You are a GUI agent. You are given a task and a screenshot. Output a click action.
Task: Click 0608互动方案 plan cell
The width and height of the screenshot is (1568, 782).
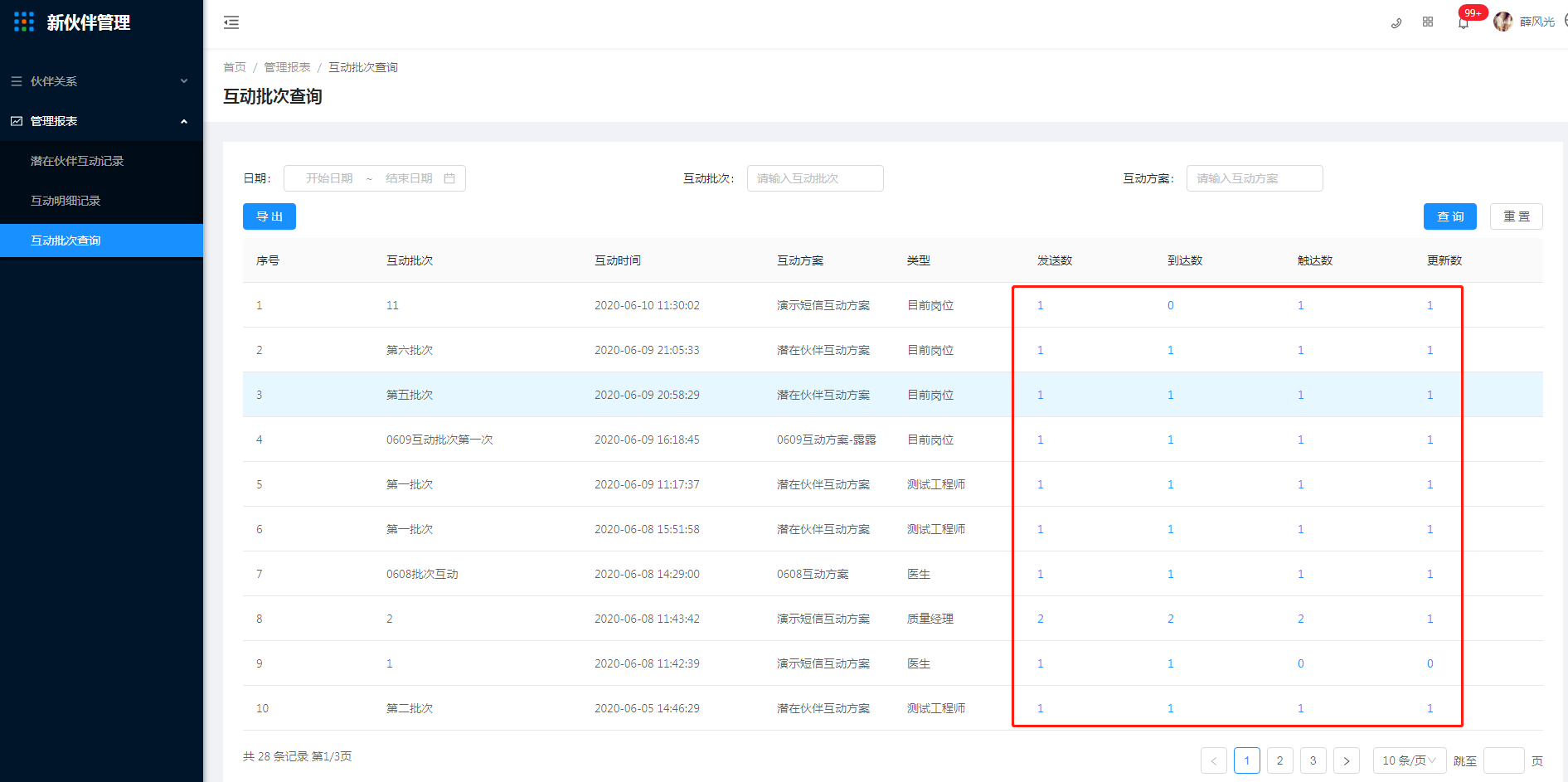(813, 574)
